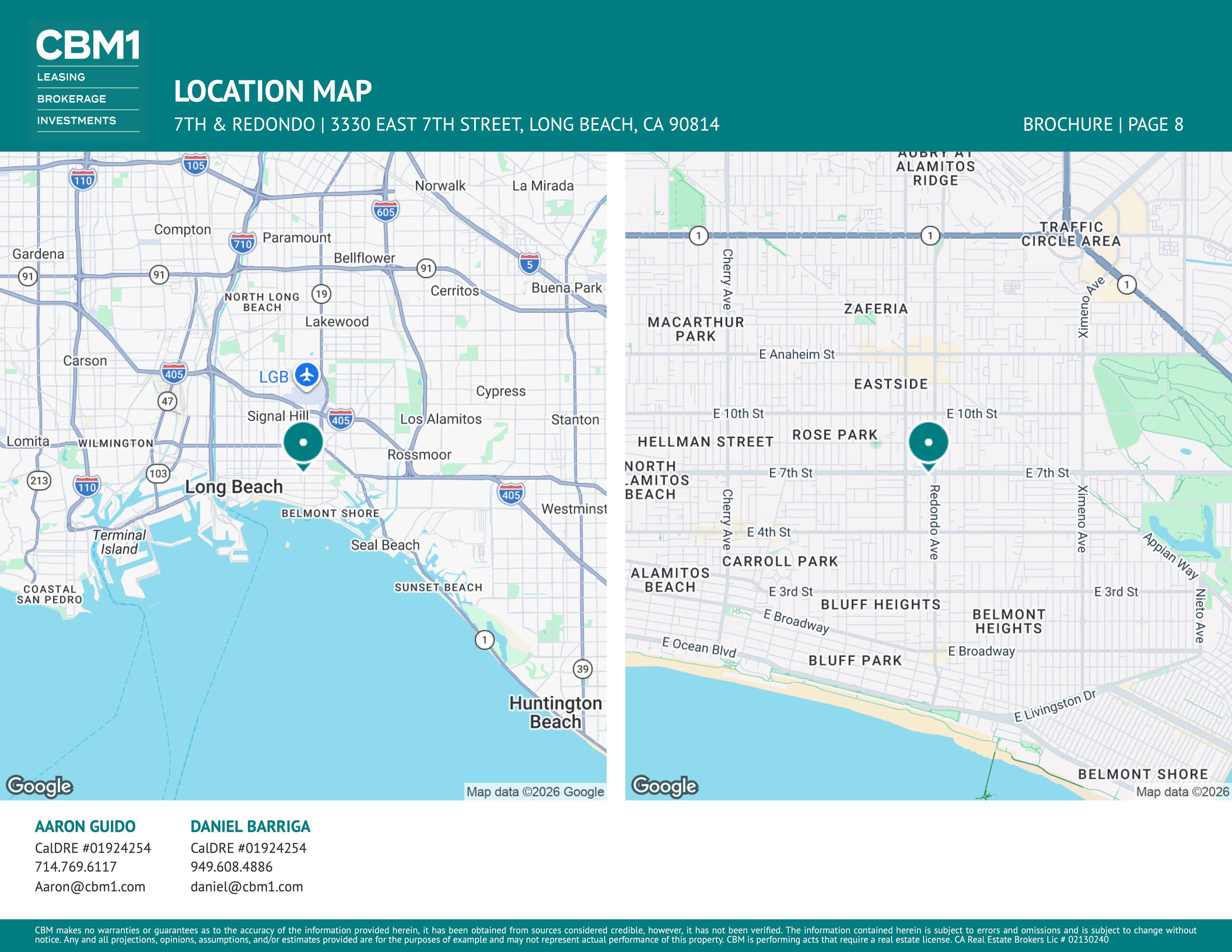This screenshot has width=1232, height=952.
Task: Click the TRAFFIC CIRCLE AREA label
Action: (x=1071, y=234)
